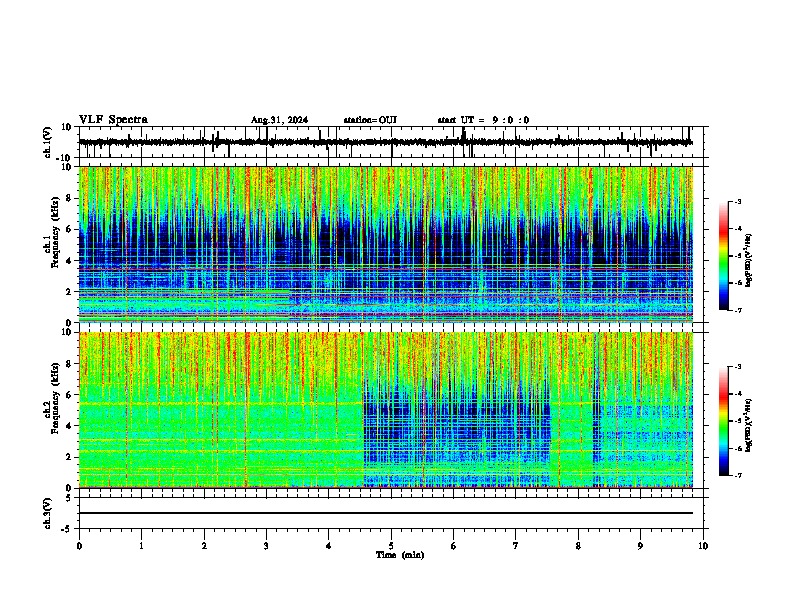Click time axis tick label "8"
The image size is (792, 612).
coord(578,546)
